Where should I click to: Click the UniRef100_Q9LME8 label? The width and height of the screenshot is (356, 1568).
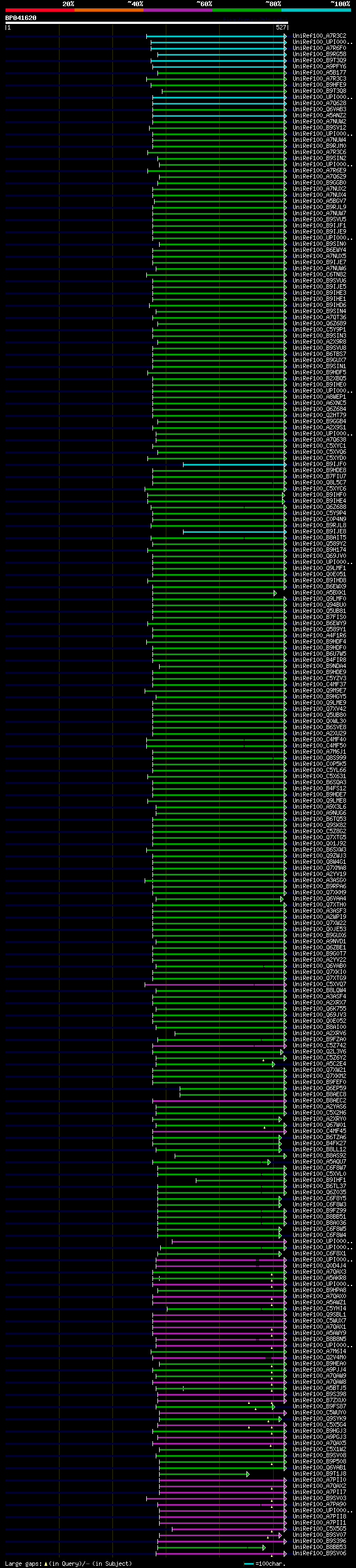(x=319, y=800)
